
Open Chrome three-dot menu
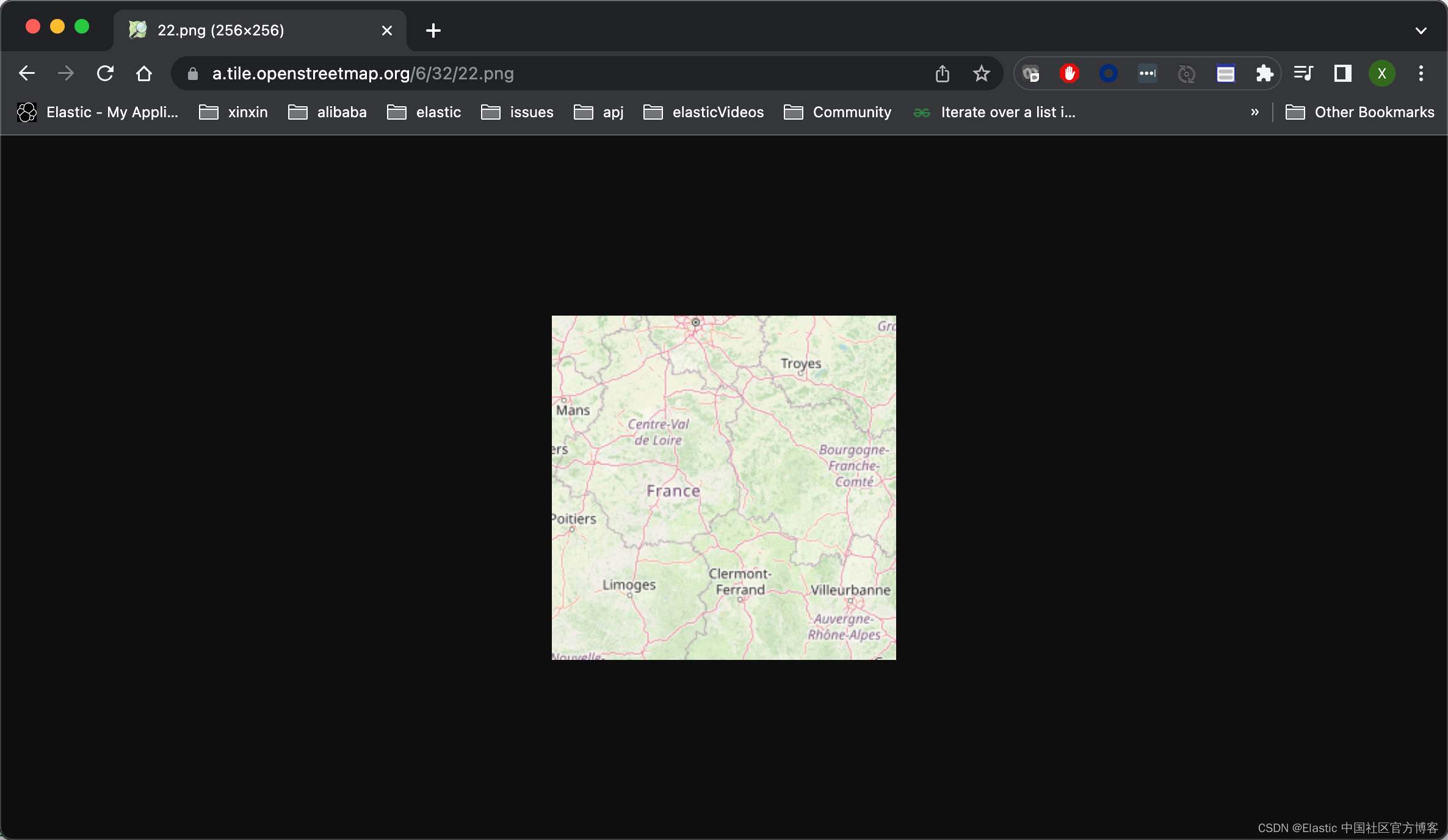tap(1421, 74)
